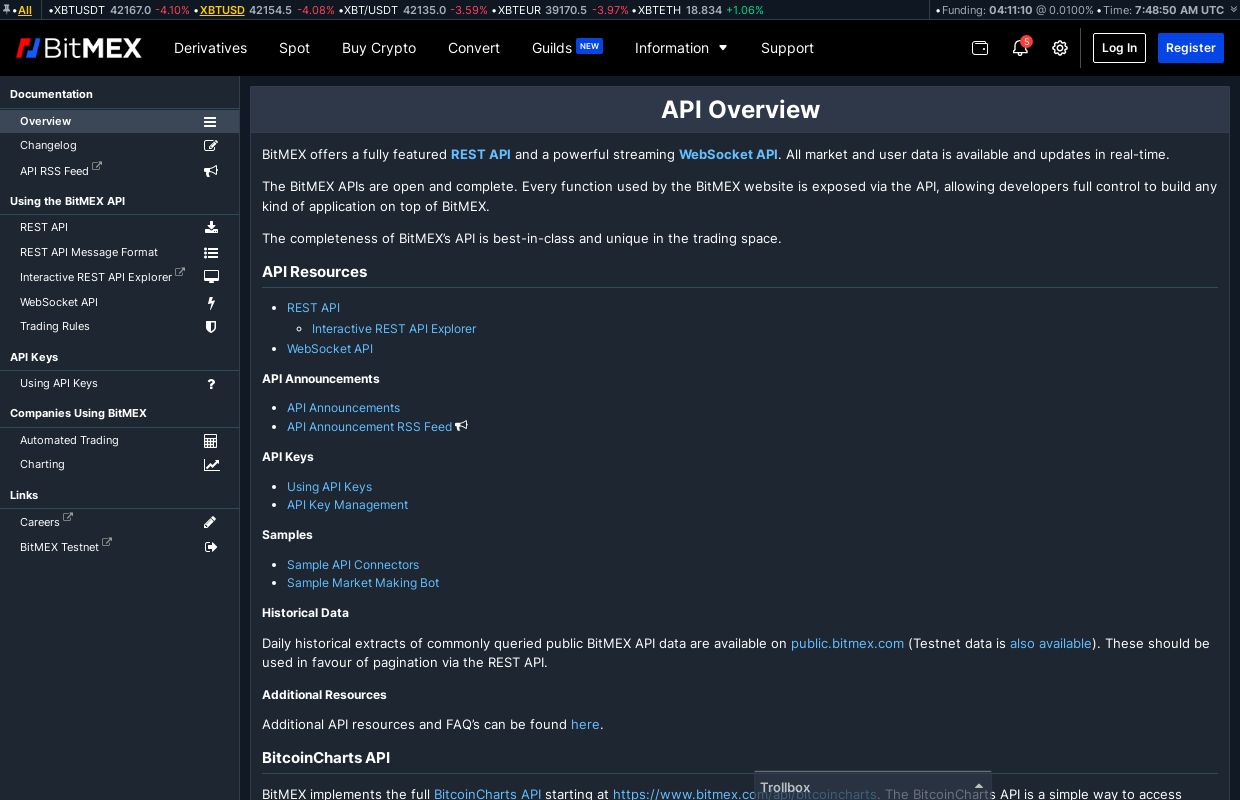1240x800 pixels.
Task: Open the Support page
Action: point(787,48)
